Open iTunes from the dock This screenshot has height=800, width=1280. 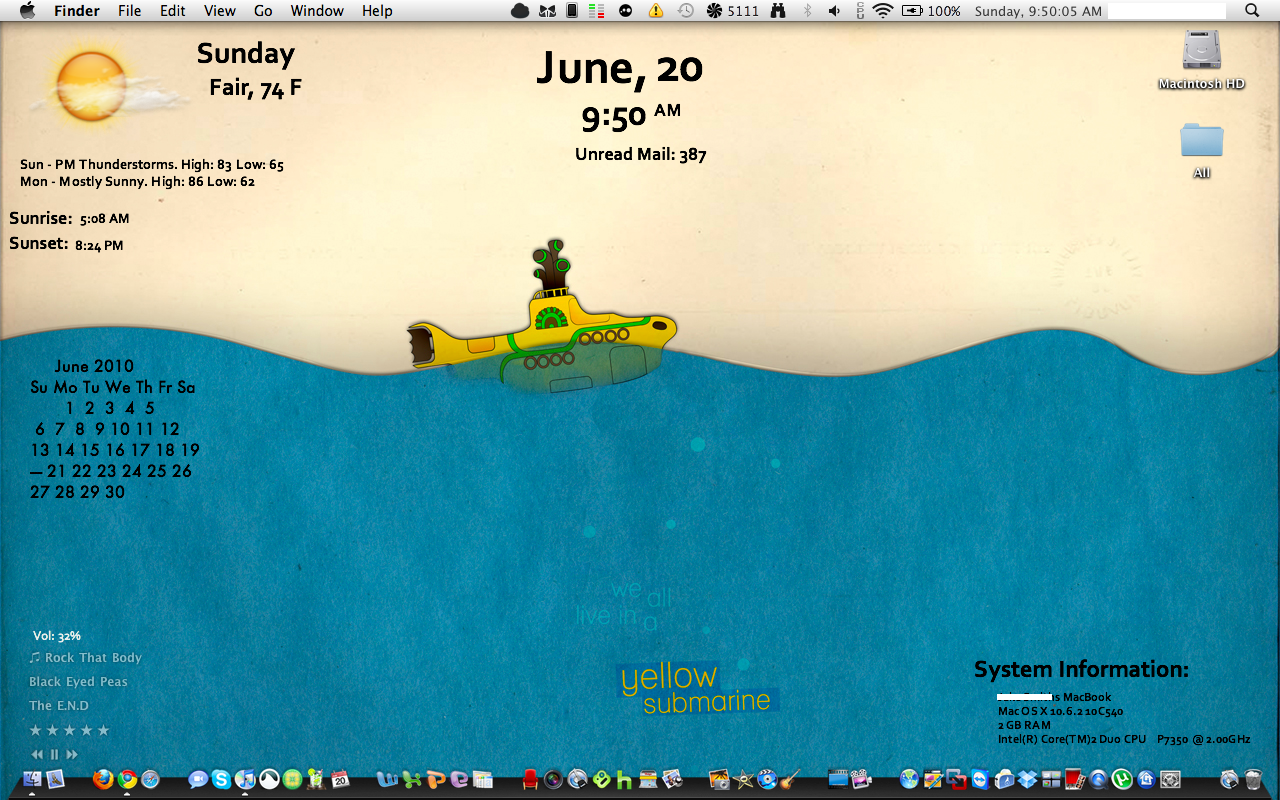245,779
